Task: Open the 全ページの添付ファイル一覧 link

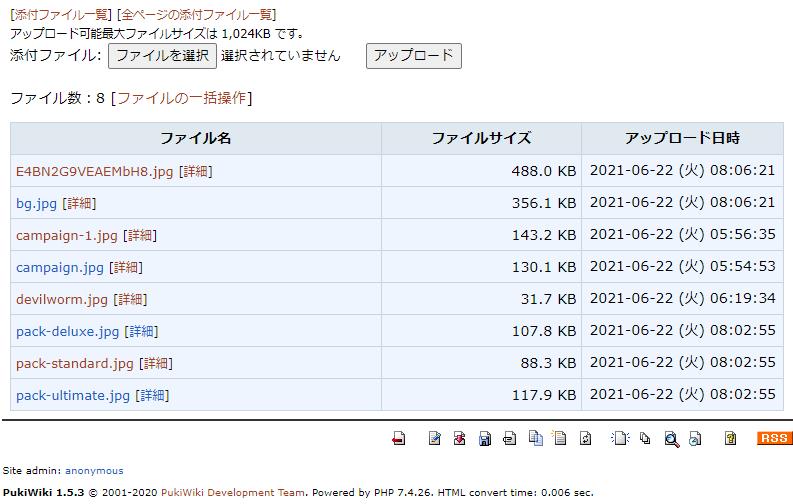Action: (x=197, y=15)
